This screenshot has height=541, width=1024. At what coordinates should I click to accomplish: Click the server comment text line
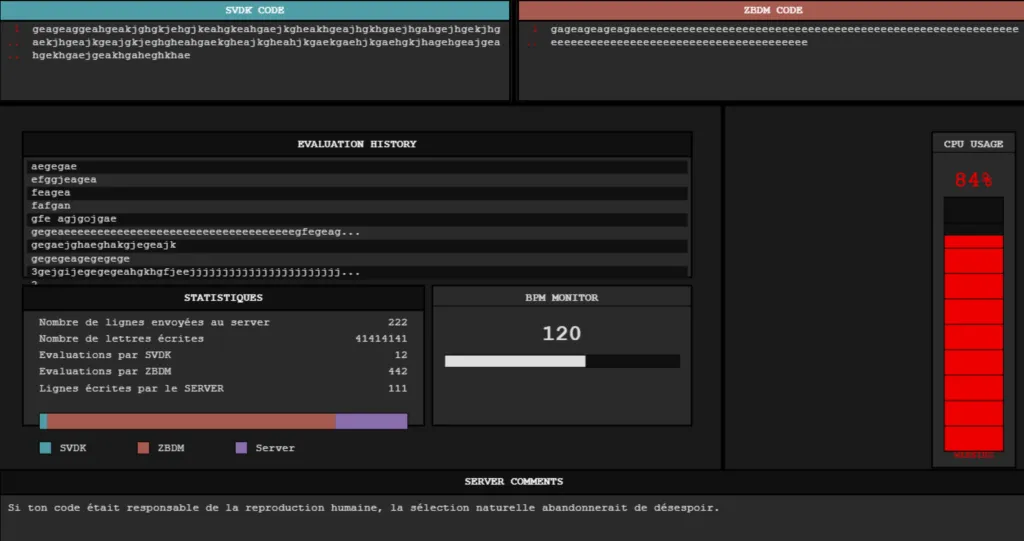coord(363,508)
